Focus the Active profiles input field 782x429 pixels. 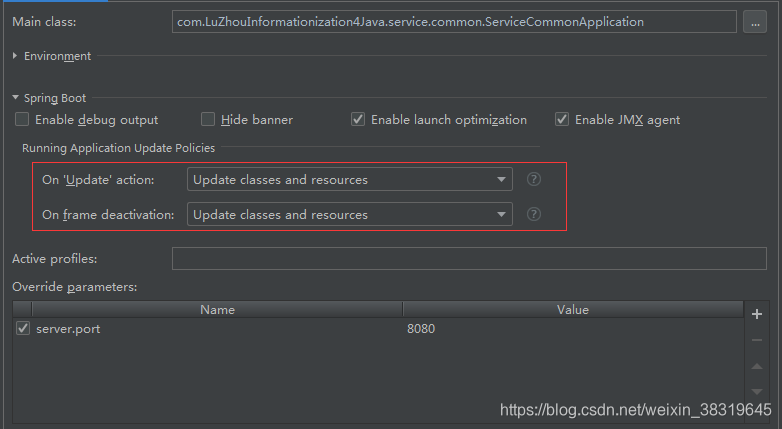click(469, 258)
